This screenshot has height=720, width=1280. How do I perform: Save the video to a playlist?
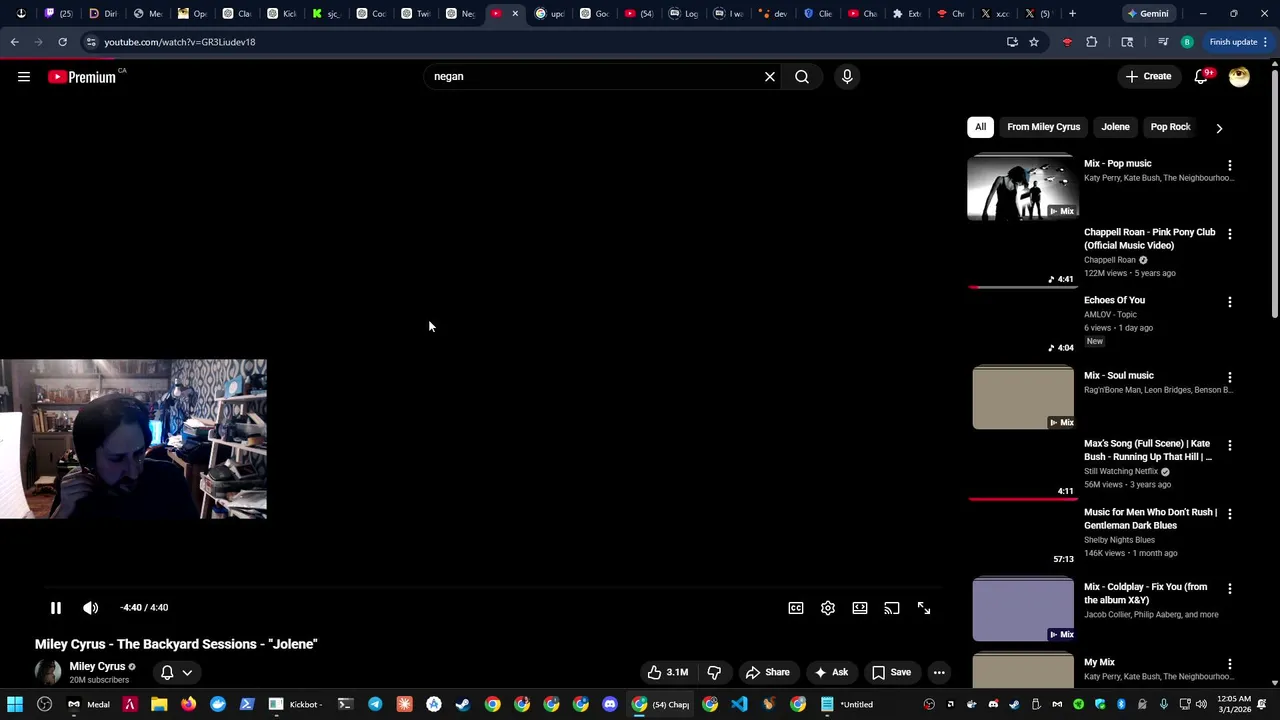tap(891, 673)
